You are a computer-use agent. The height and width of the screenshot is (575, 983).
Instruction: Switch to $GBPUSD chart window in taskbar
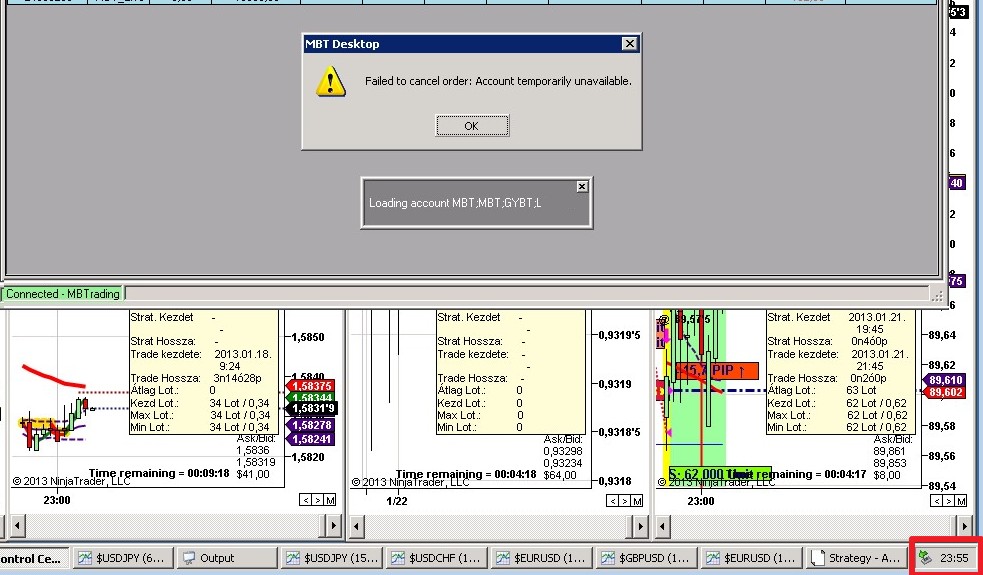coord(648,557)
